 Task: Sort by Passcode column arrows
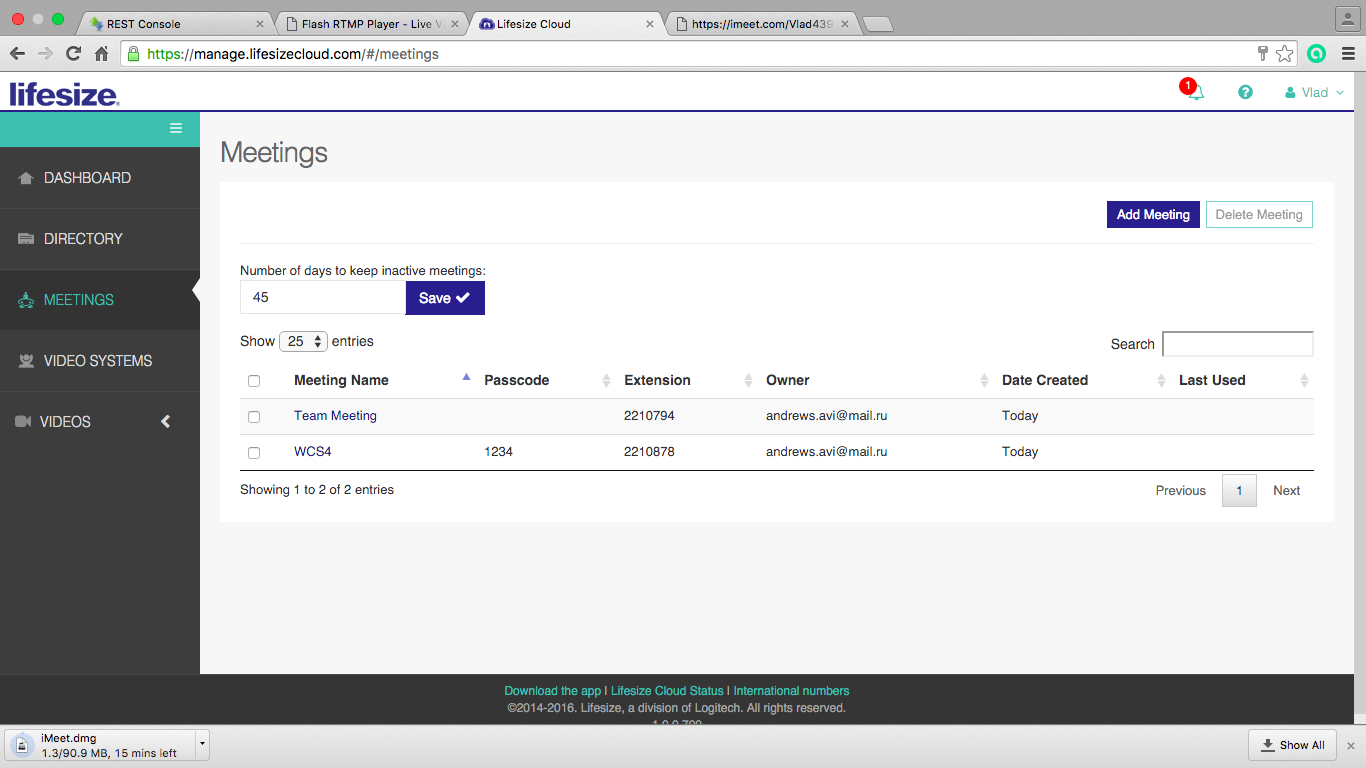click(606, 380)
